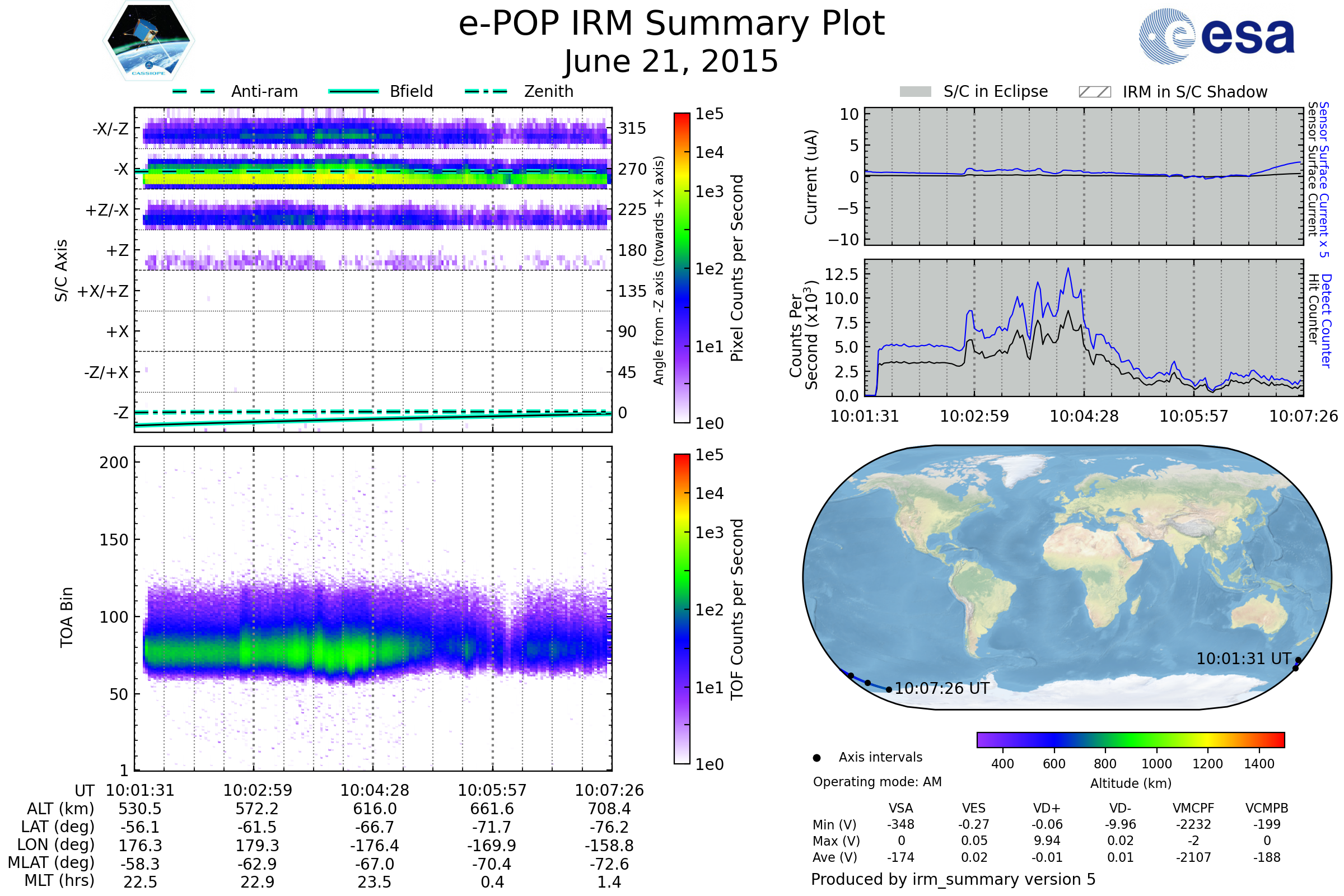This screenshot has width=1344, height=896.
Task: Click the ESA logo
Action: point(1217,36)
